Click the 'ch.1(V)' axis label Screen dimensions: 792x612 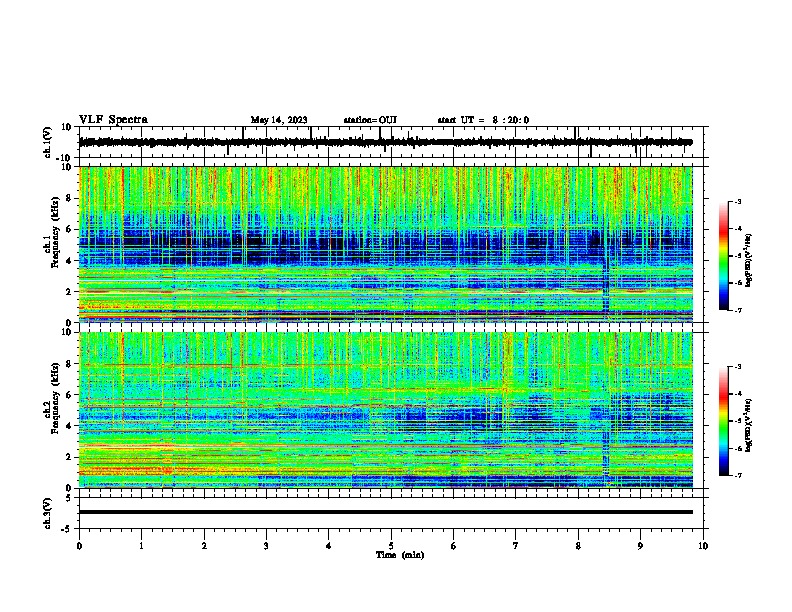tap(48, 142)
